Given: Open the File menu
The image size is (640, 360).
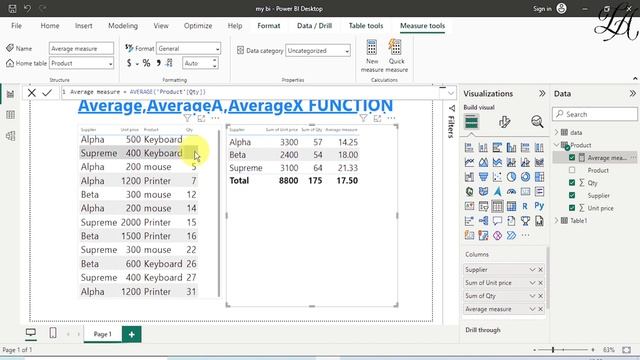Looking at the screenshot, I should click(x=16, y=26).
